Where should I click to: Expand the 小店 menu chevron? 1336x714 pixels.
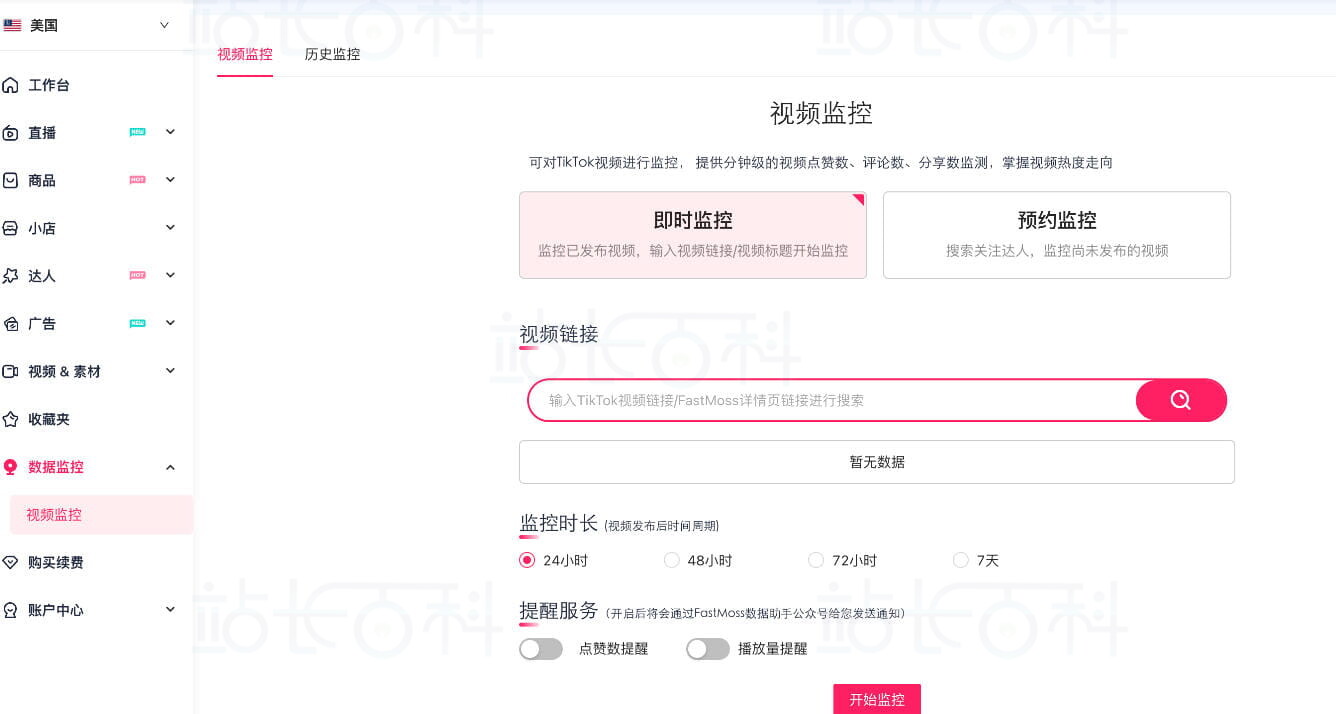[x=170, y=228]
